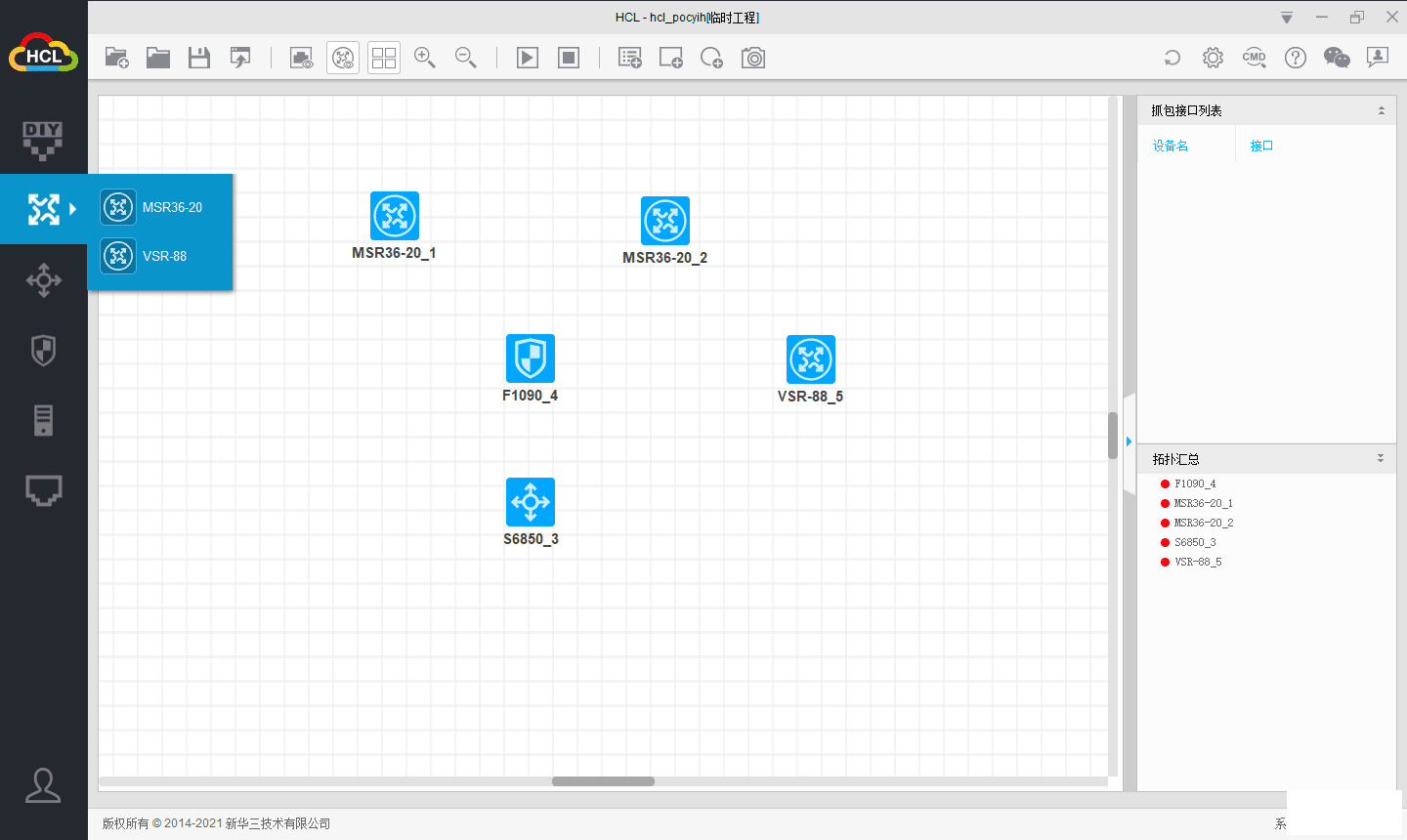Open the CMD command tool

1255,58
